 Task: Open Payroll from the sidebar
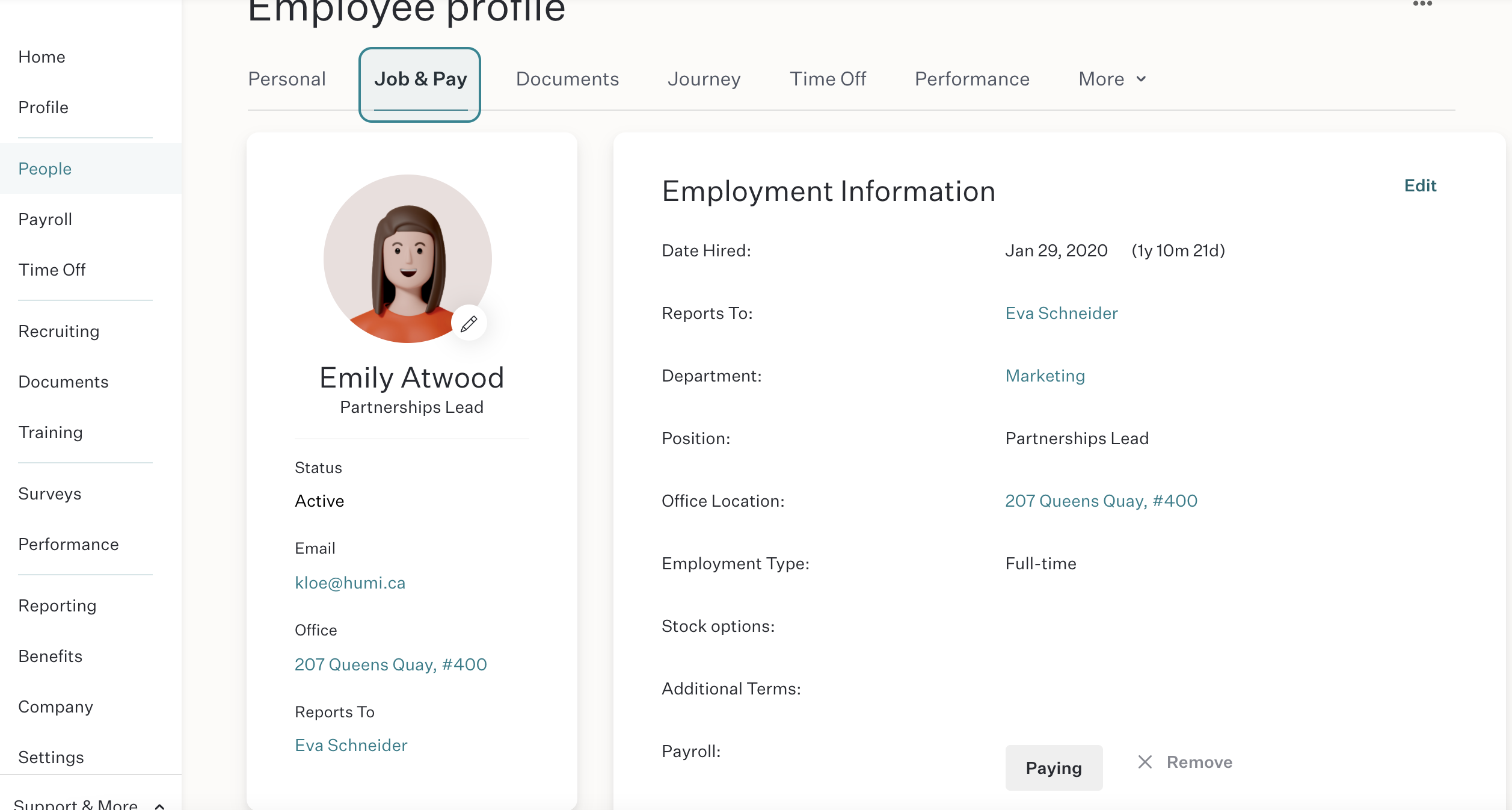pos(45,219)
